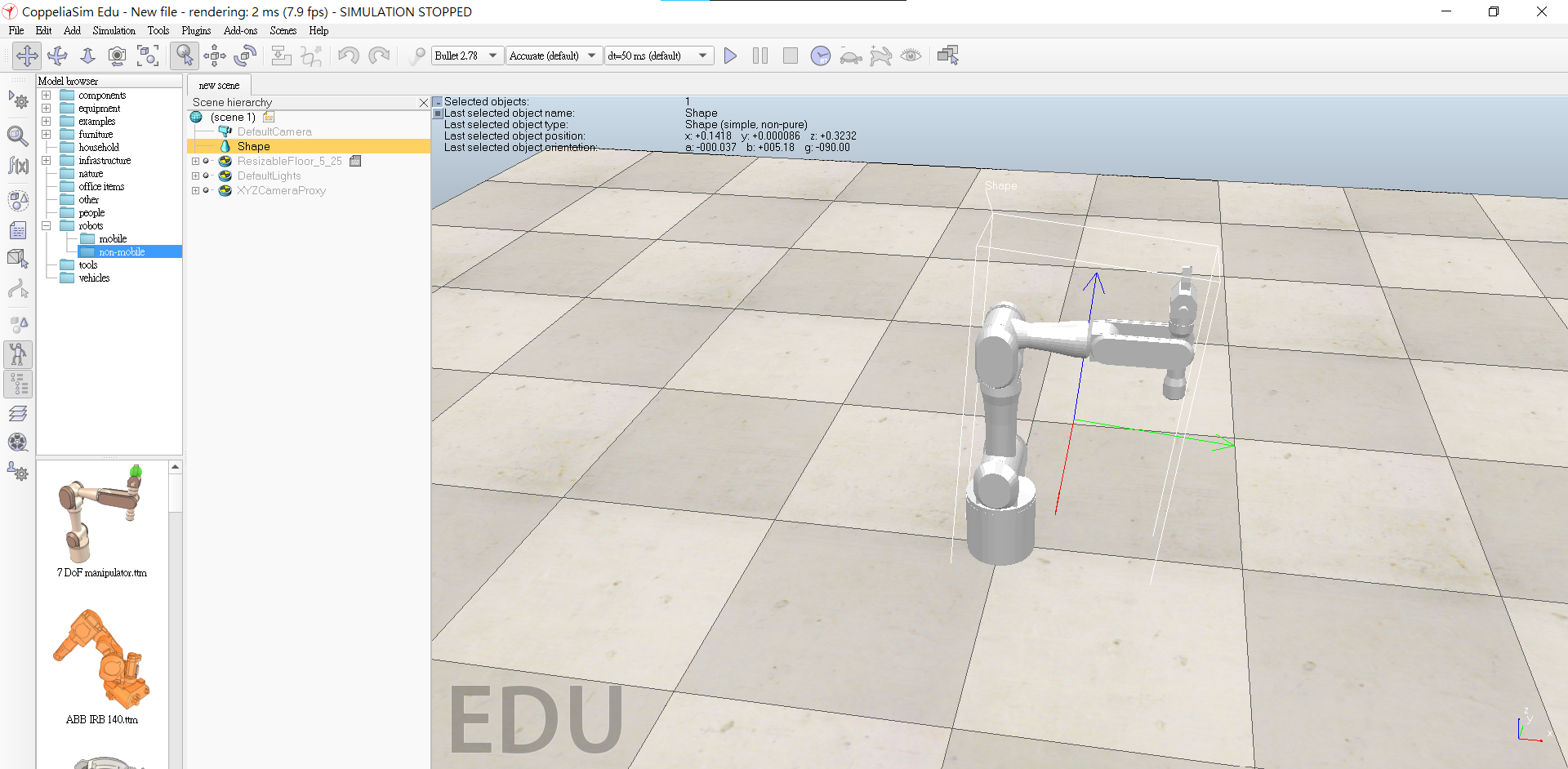This screenshot has width=1568, height=769.
Task: Select the camera shift tool
Action: 87,56
